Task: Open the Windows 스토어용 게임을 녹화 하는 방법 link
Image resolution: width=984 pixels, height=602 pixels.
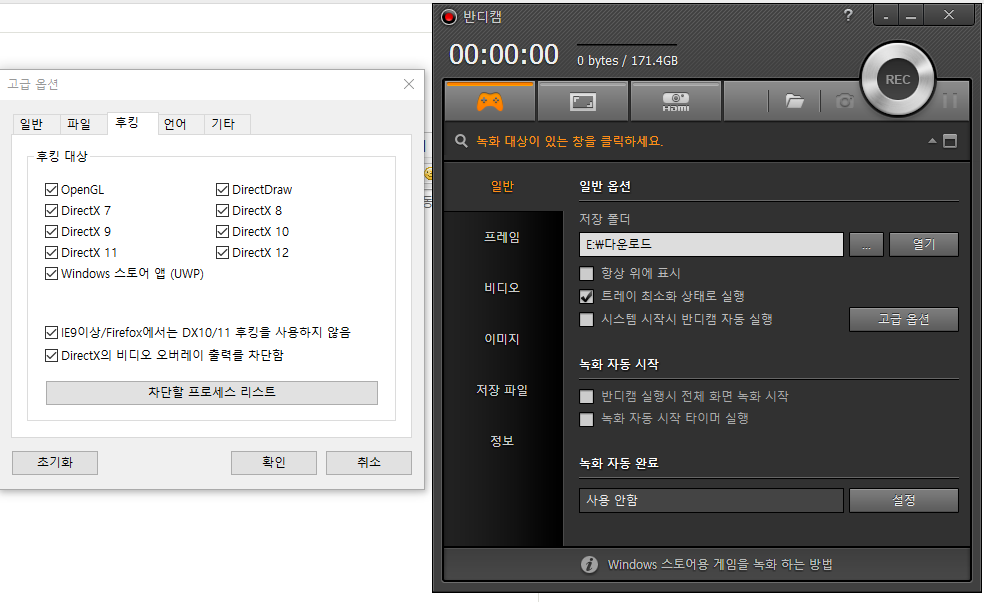Action: (x=720, y=564)
